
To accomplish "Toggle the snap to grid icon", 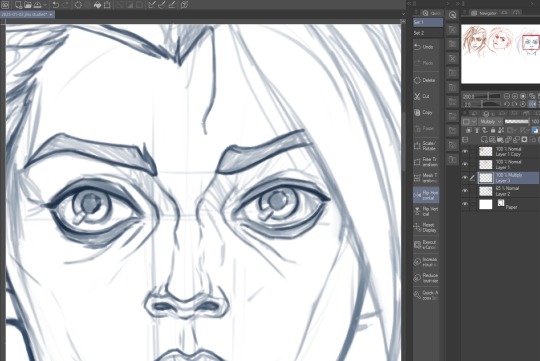I will point(171,4).
